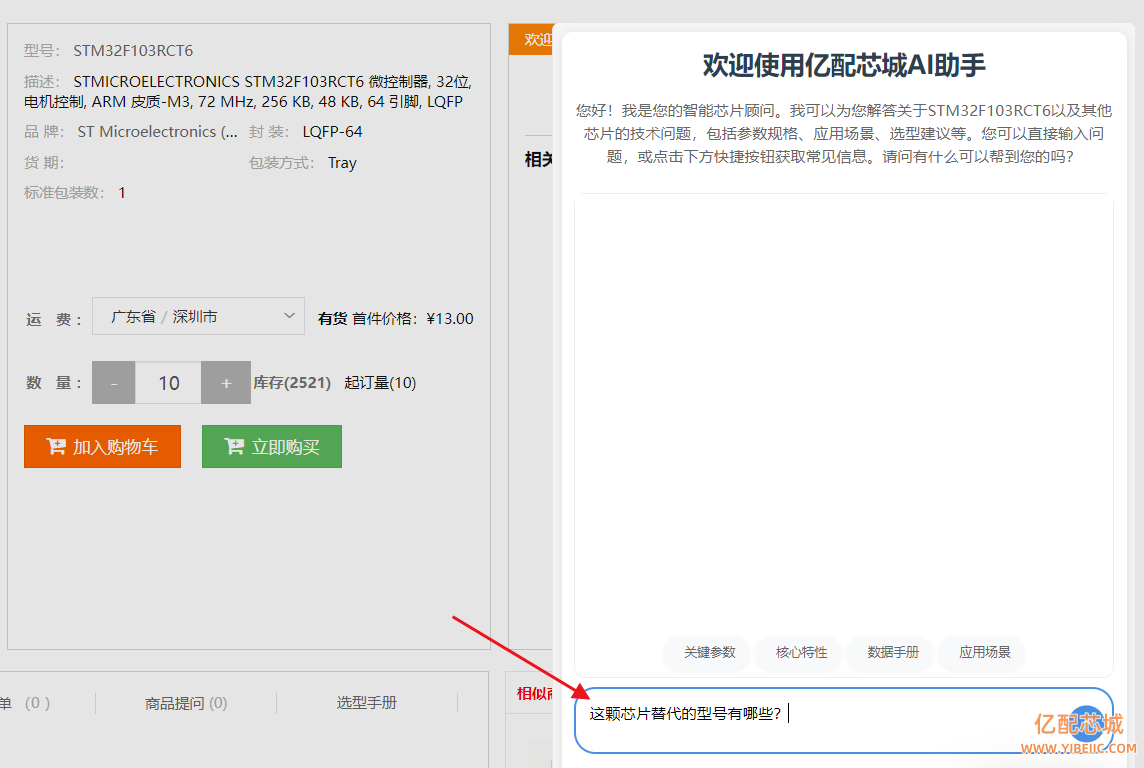Click the orange 欢迎 tab behind the chat
1144x768 pixels.
pos(533,39)
